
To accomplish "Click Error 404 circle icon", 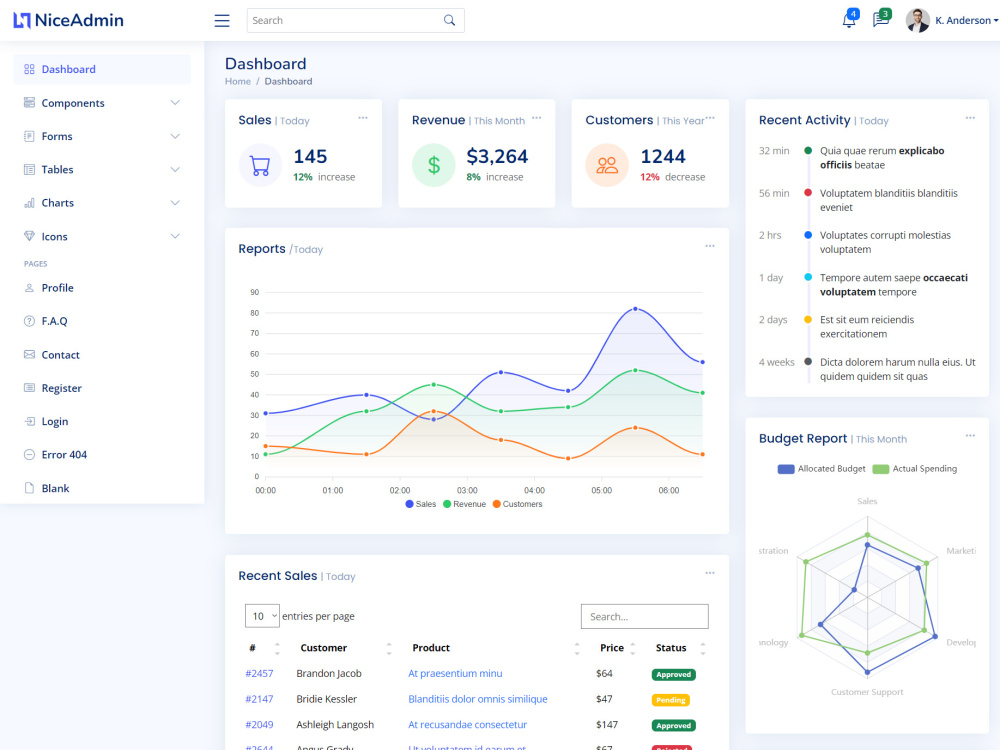I will pyautogui.click(x=29, y=455).
